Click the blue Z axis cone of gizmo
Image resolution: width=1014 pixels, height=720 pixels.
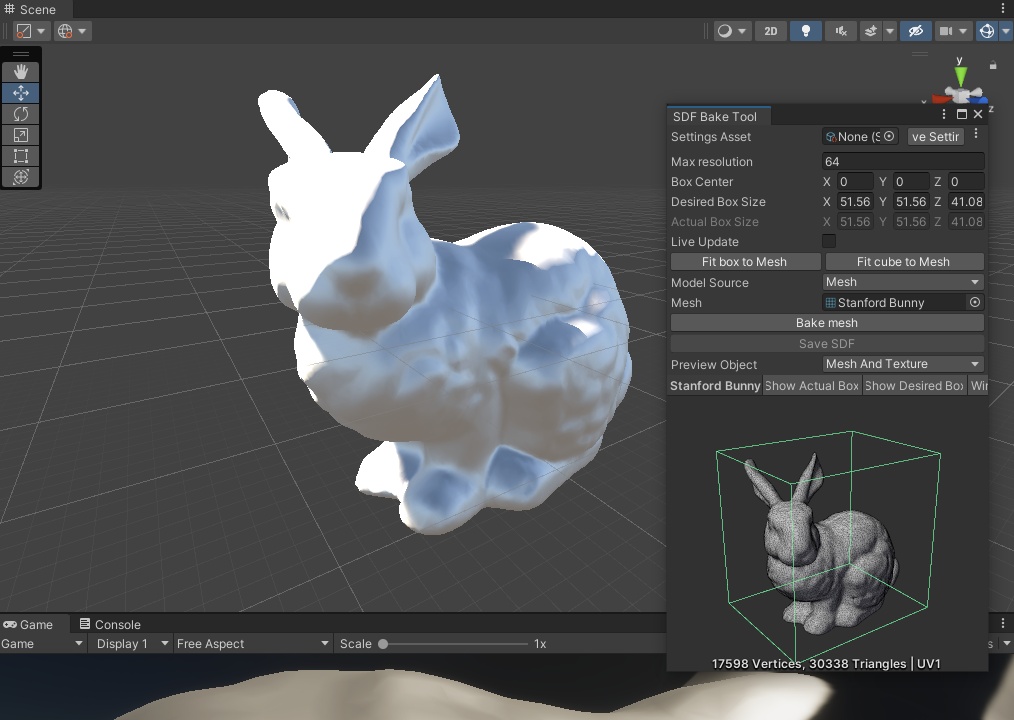tap(978, 99)
